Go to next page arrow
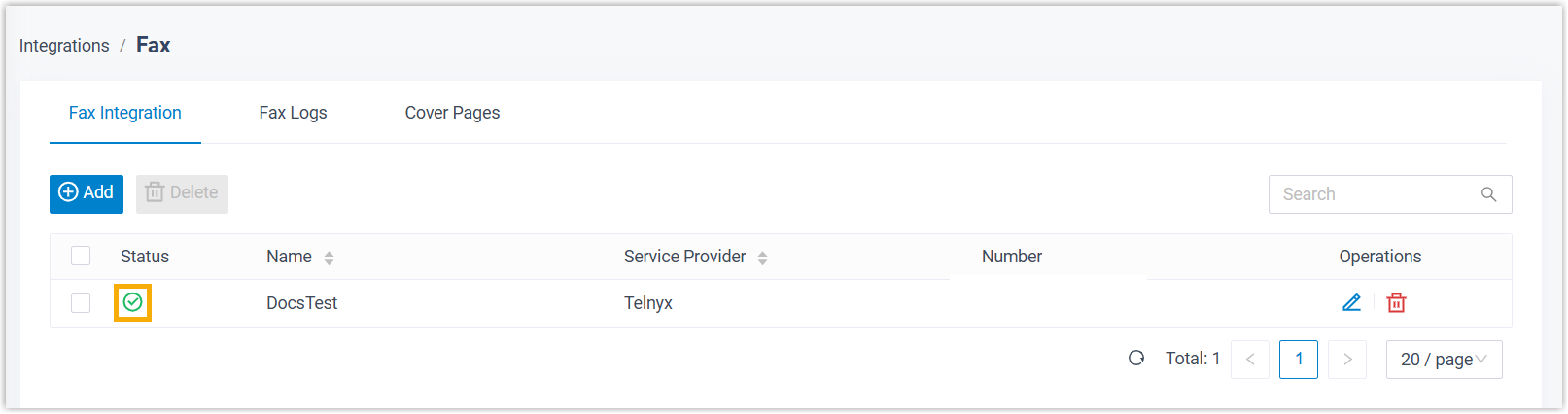 [x=1347, y=360]
